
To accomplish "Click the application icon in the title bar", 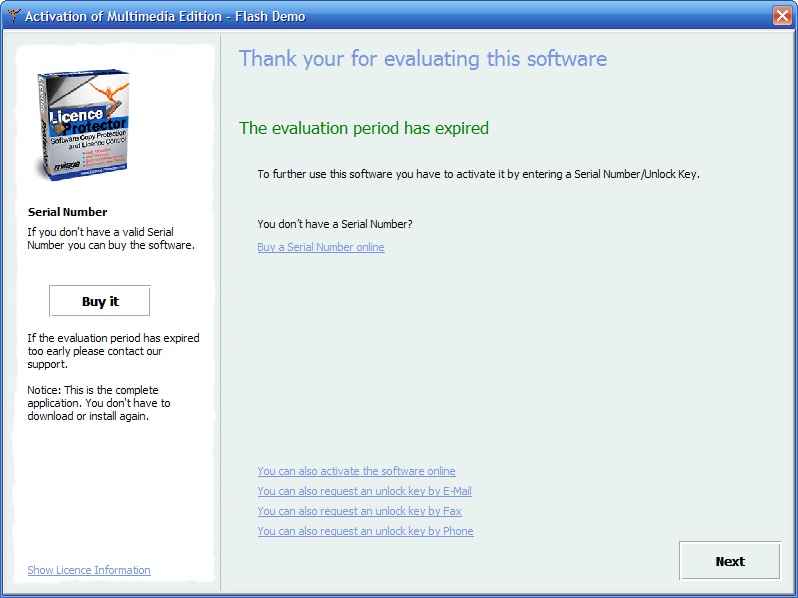I will [x=13, y=16].
